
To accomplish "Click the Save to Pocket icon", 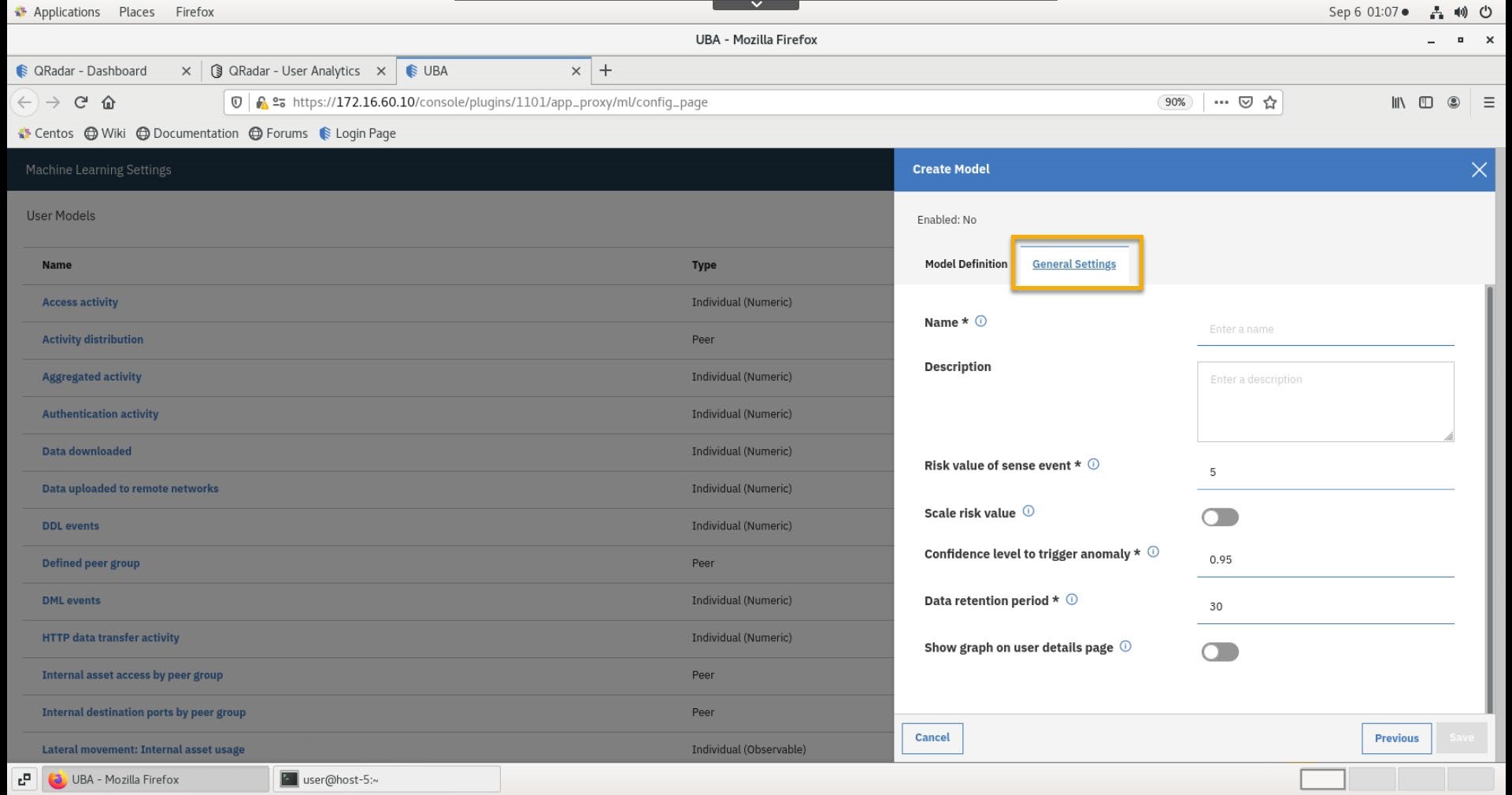I will point(1246,102).
